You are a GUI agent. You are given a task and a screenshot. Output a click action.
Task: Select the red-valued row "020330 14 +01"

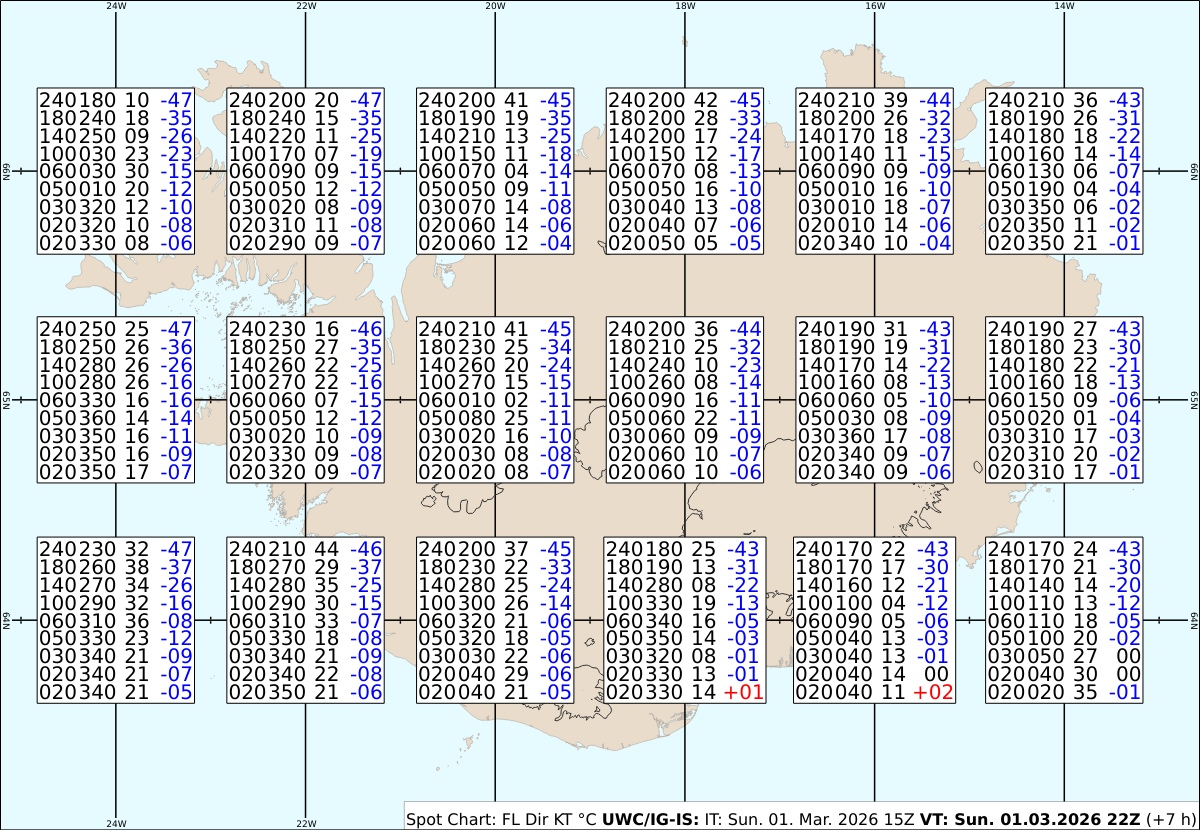pos(684,692)
